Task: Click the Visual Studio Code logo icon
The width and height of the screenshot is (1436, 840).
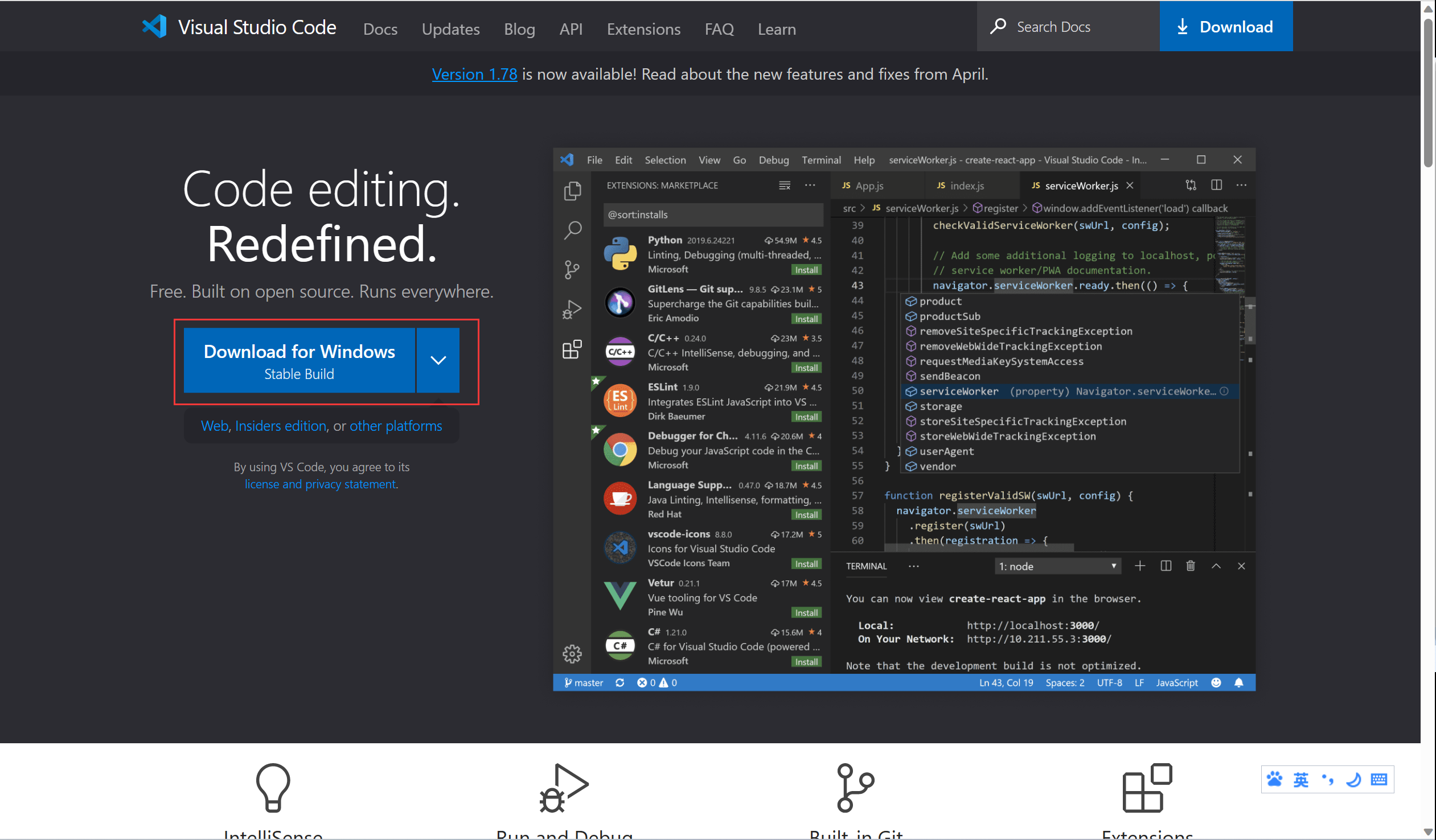Action: coord(154,26)
